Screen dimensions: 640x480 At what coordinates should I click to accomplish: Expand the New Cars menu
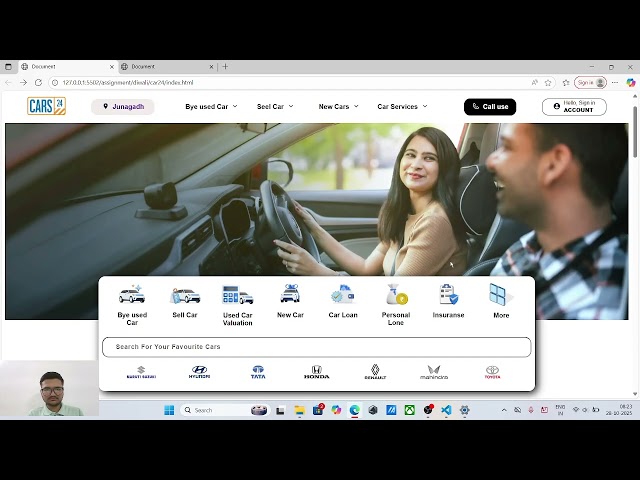coord(338,107)
